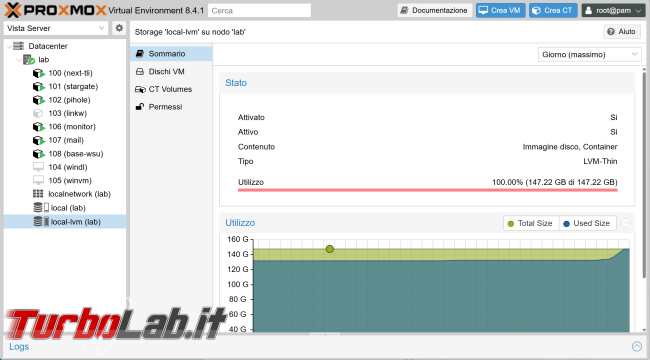Click the user icon beside root@pam

[589, 10]
